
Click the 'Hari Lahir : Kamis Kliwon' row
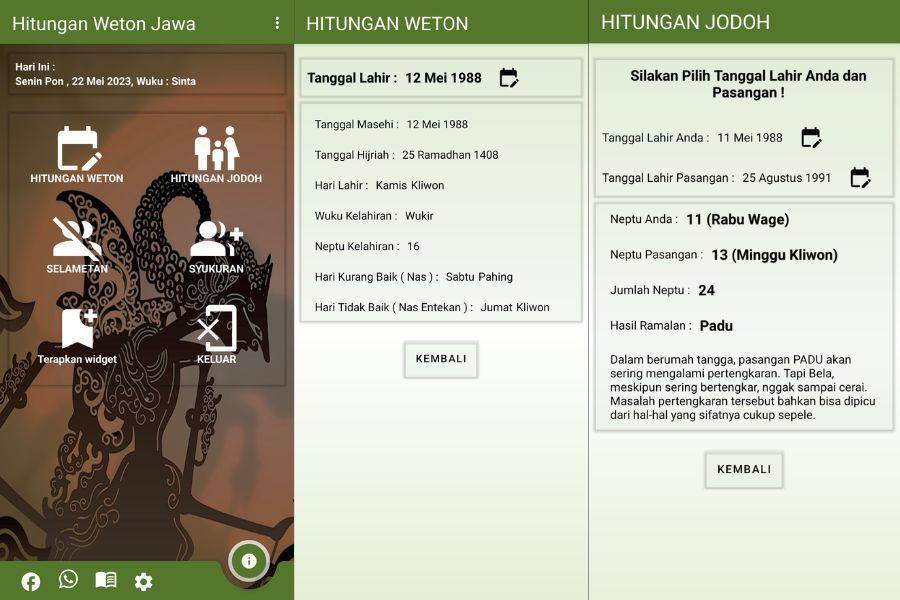(379, 185)
